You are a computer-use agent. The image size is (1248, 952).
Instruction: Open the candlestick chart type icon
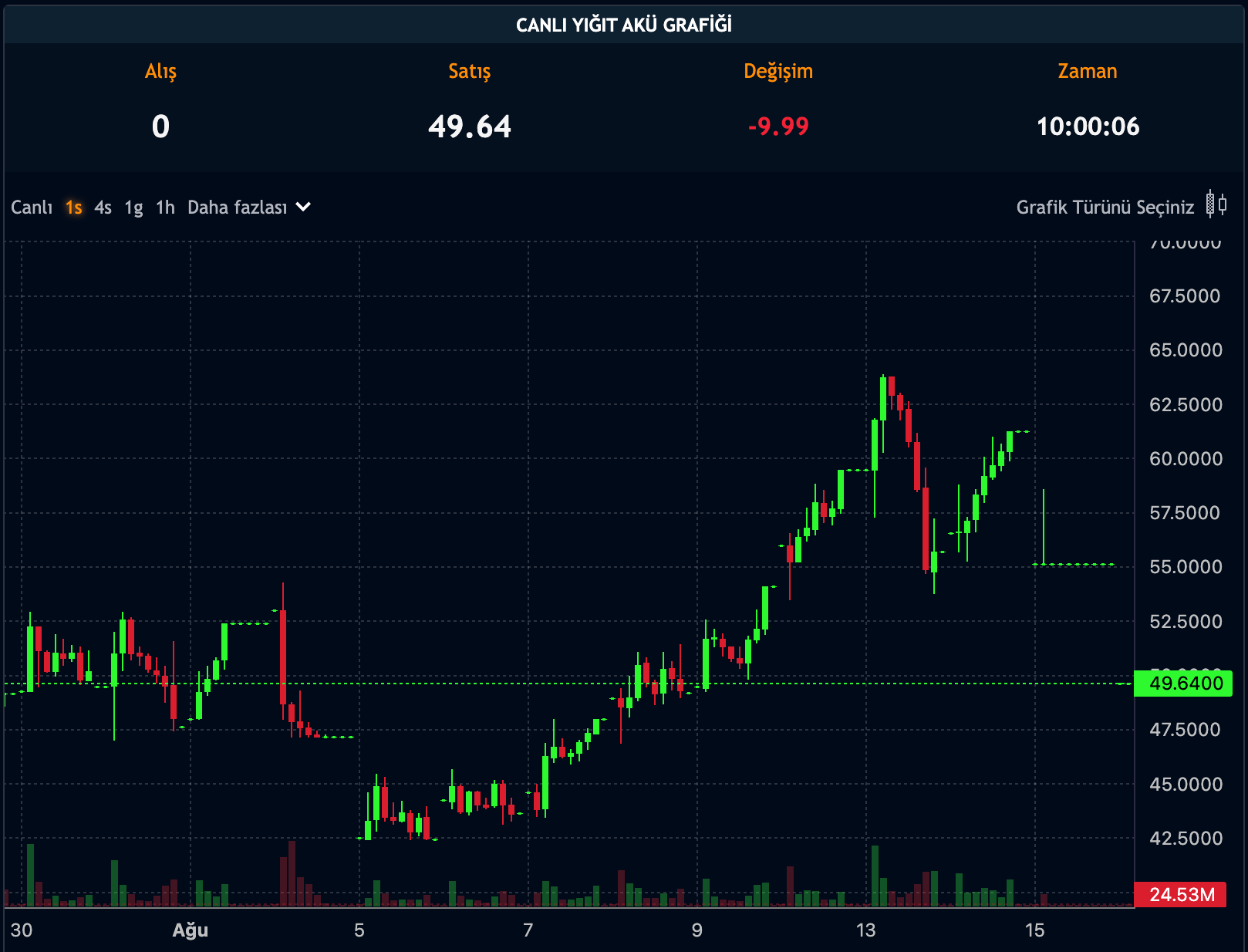point(1216,204)
